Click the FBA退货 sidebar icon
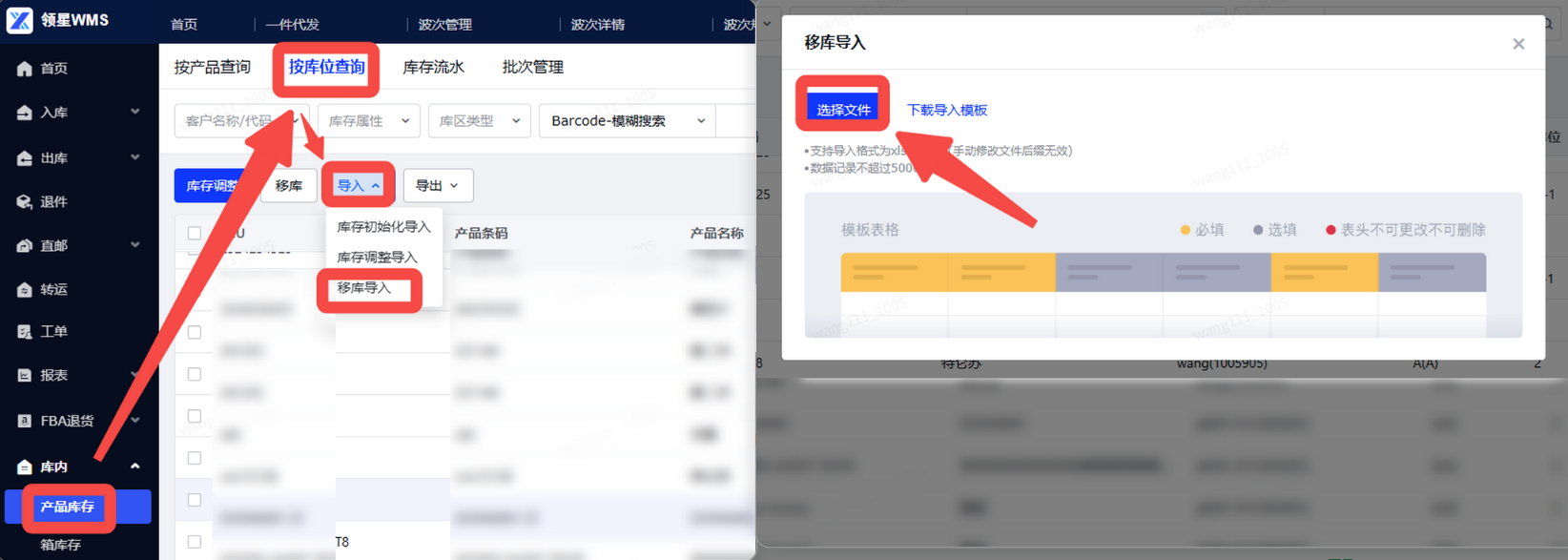1568x560 pixels. click(25, 421)
